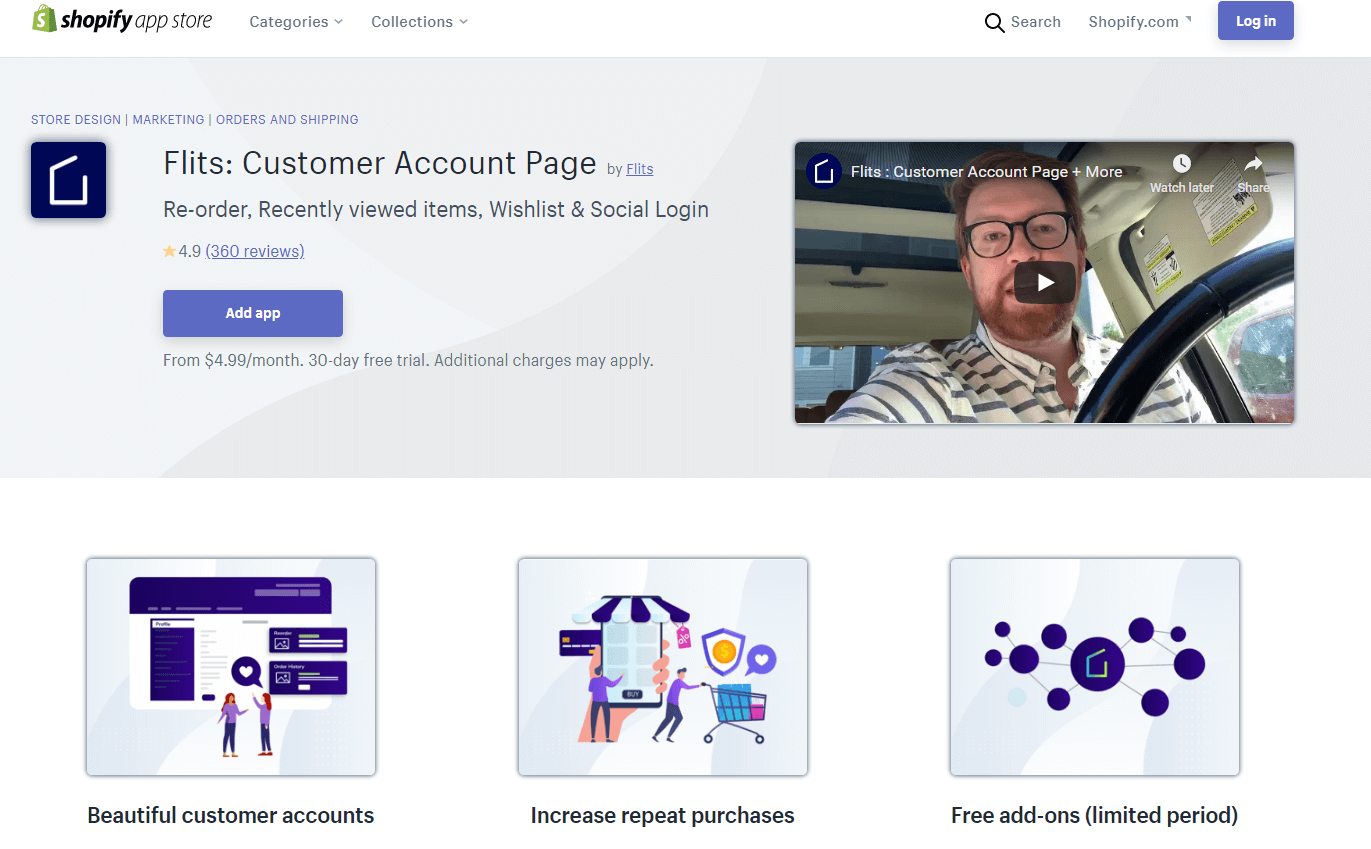Viewport: 1371px width, 849px height.
Task: Open the Shopify app store logo
Action: (122, 20)
